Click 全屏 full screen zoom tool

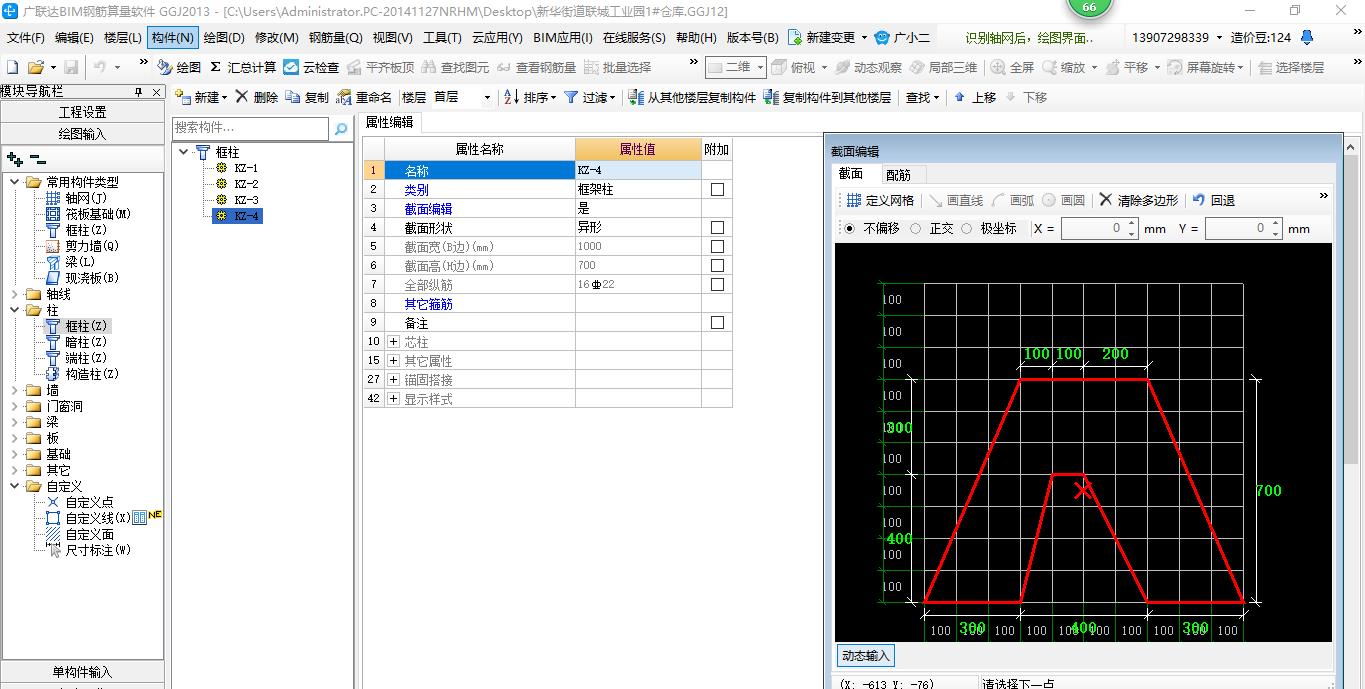click(1012, 67)
